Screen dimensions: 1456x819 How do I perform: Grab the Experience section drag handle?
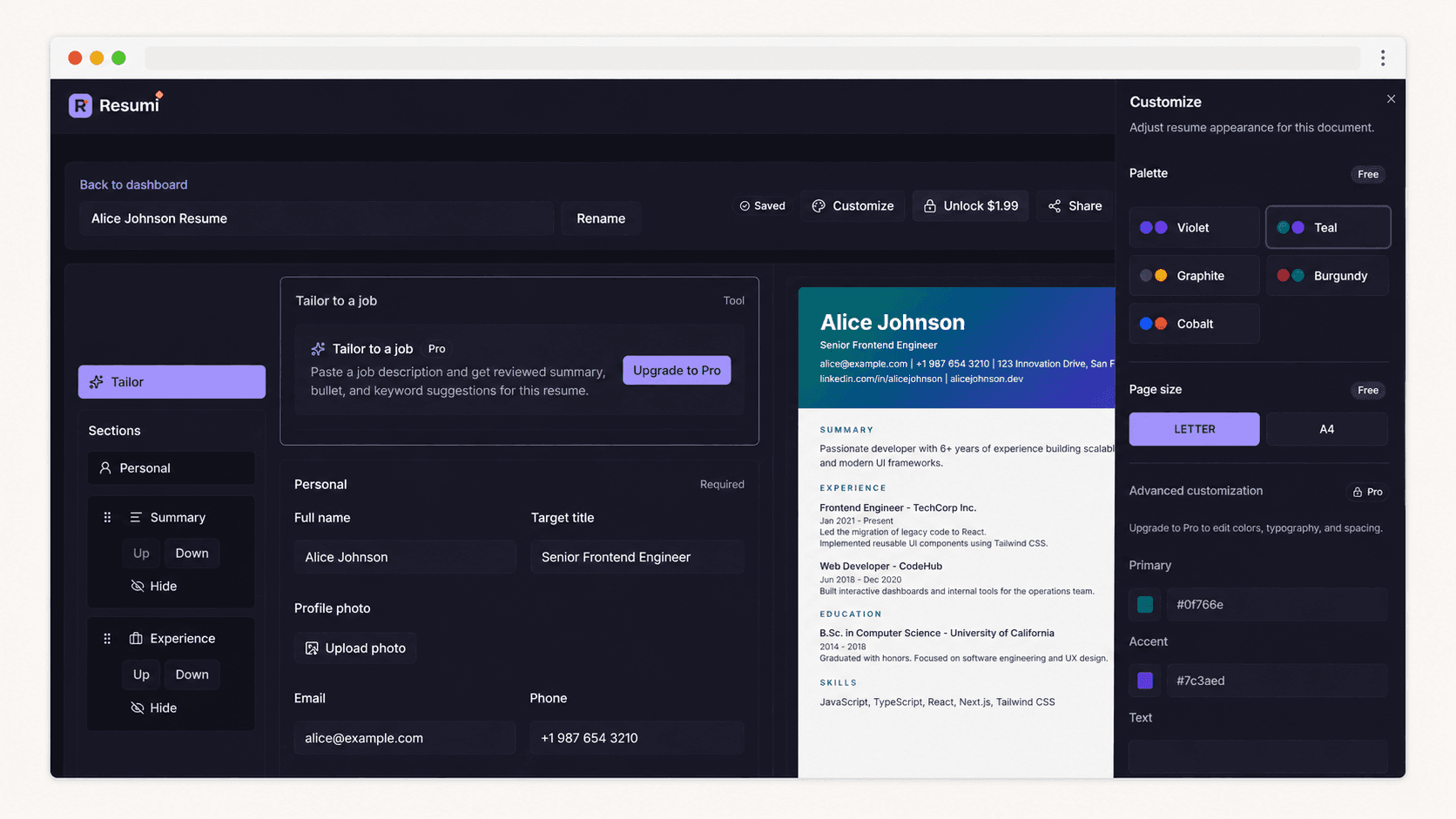click(x=107, y=638)
